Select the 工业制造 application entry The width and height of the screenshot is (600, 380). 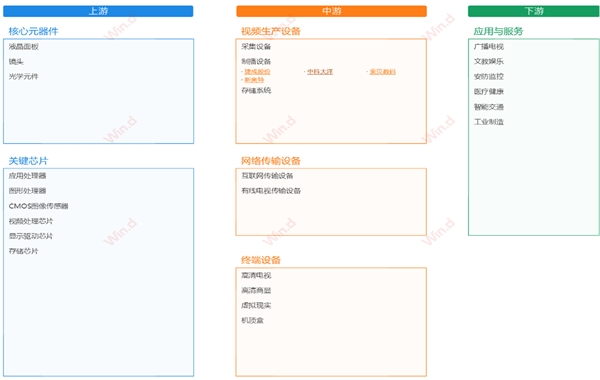coord(489,122)
